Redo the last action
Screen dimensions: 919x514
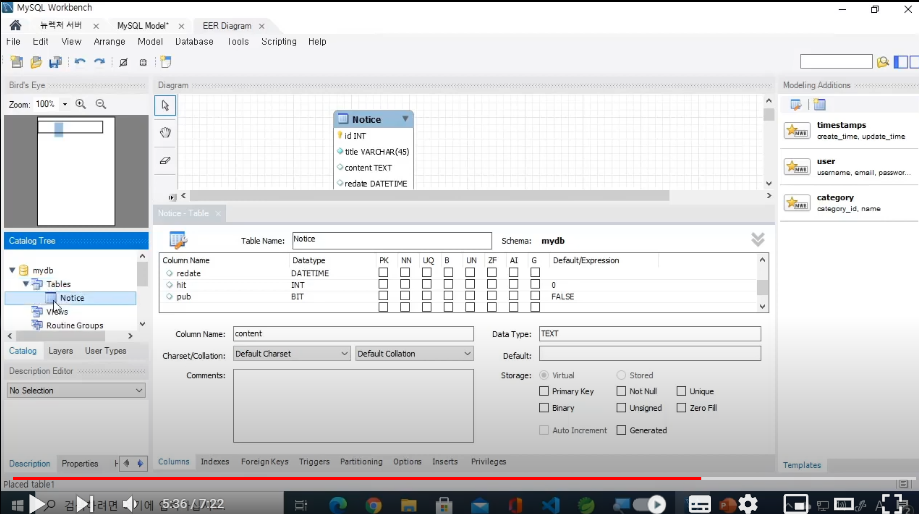tap(100, 62)
